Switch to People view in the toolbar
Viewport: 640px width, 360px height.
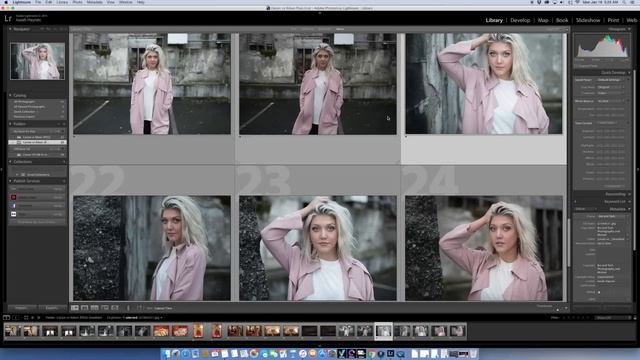115,308
